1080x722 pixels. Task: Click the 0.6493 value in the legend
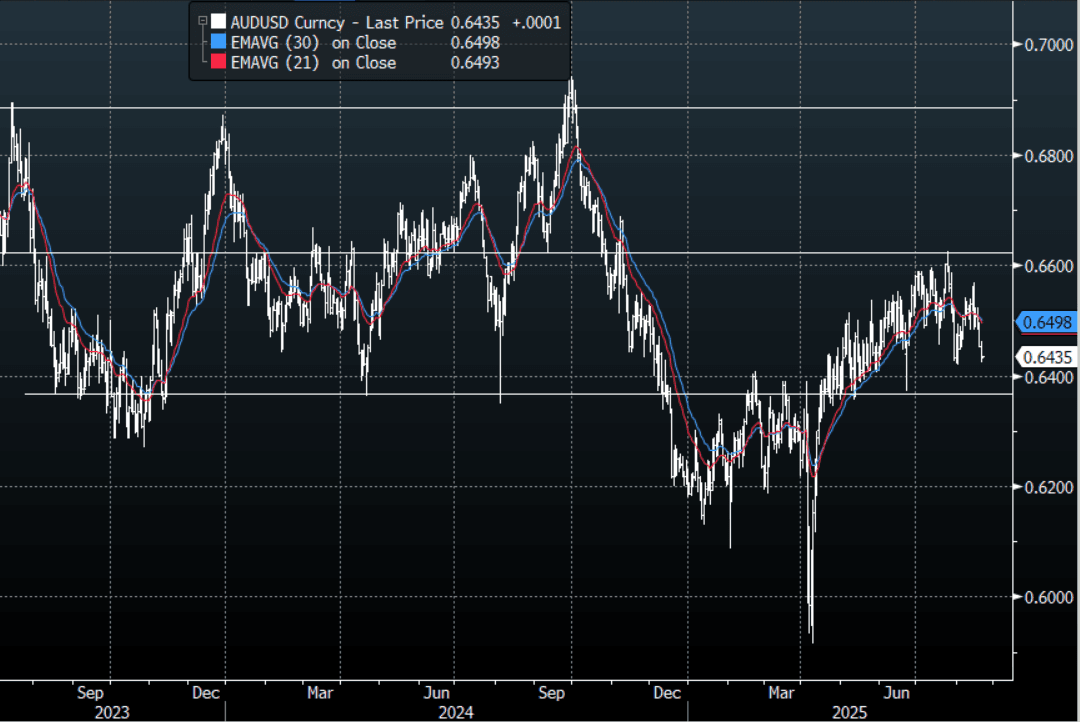tap(475, 63)
